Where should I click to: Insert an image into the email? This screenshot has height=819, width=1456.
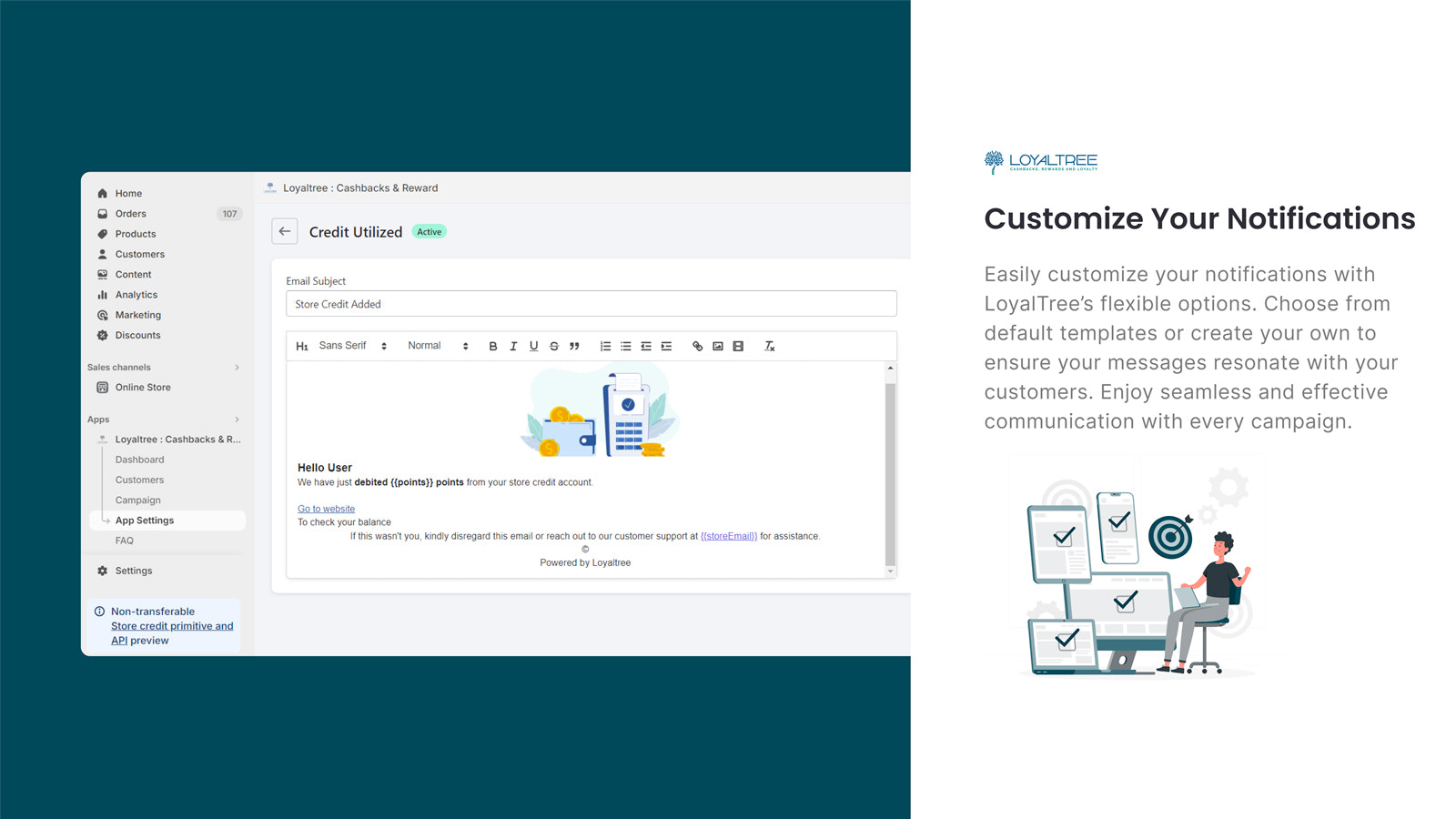point(718,346)
